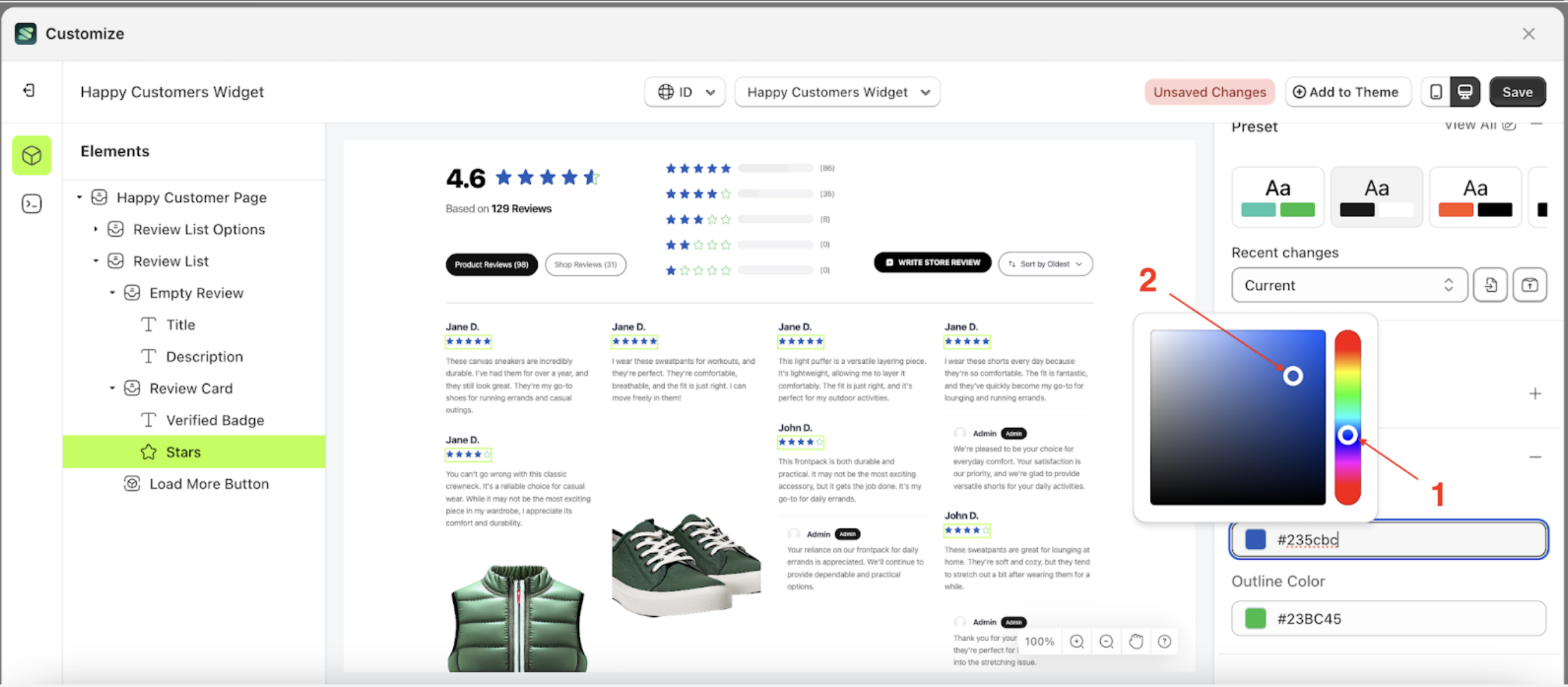Open the code editor terminal icon
Viewport: 1568px width, 687px height.
click(x=31, y=203)
